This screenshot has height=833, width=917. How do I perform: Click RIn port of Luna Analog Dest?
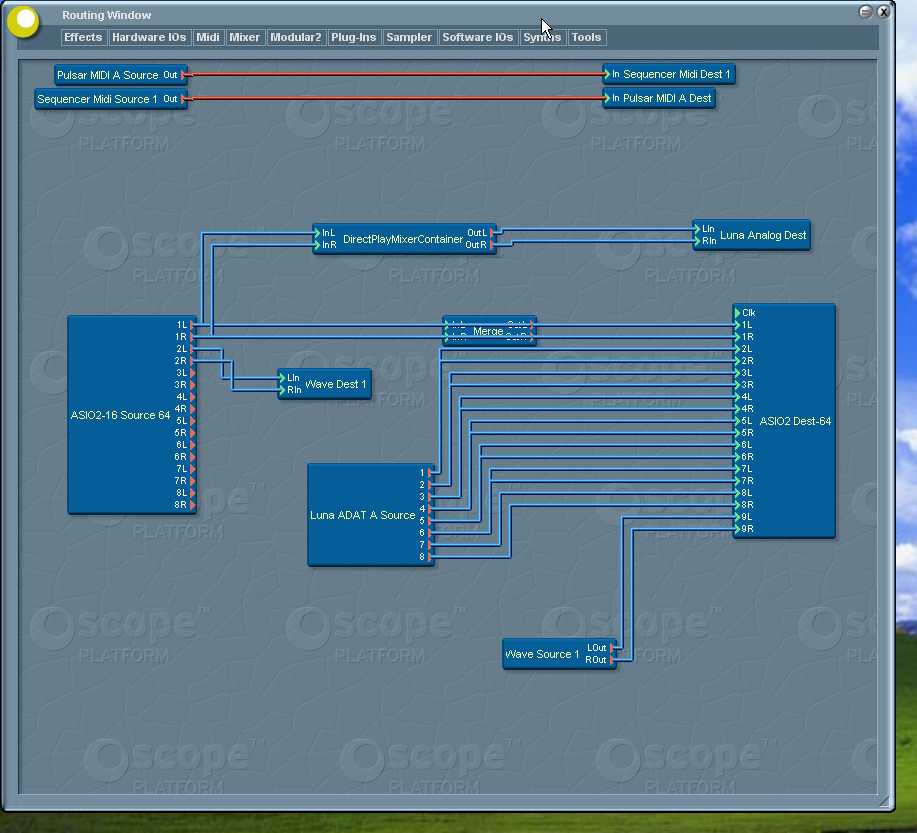coord(697,240)
